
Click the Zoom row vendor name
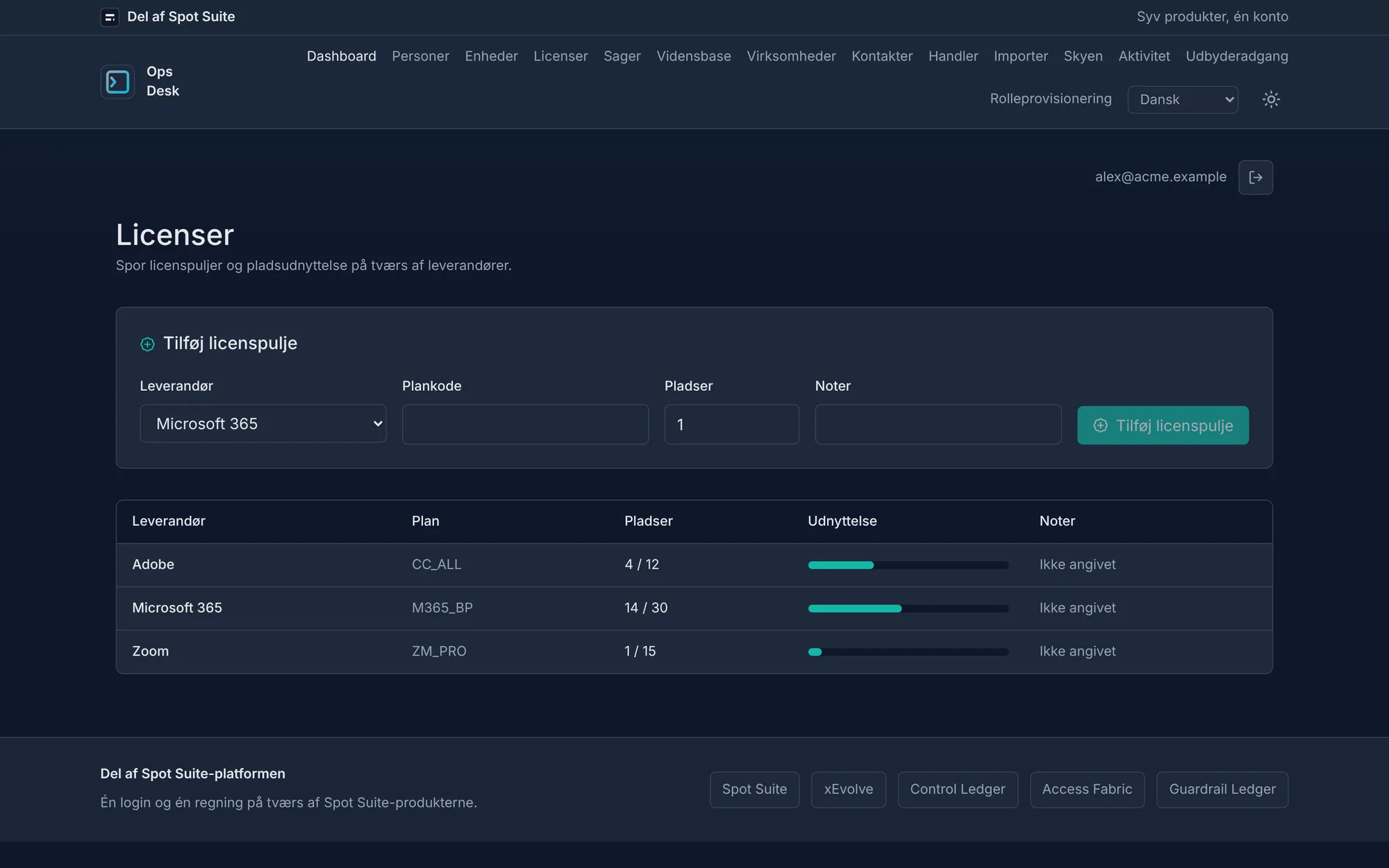coord(150,651)
